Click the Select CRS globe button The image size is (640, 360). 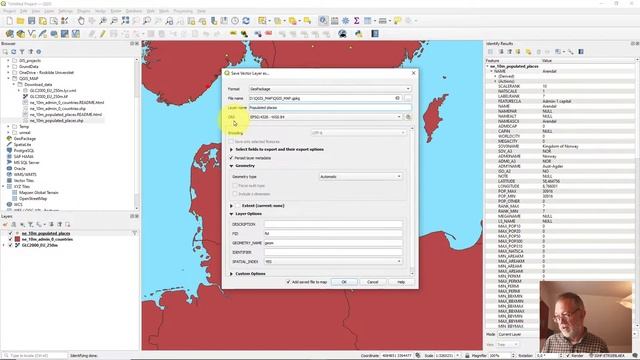(408, 117)
